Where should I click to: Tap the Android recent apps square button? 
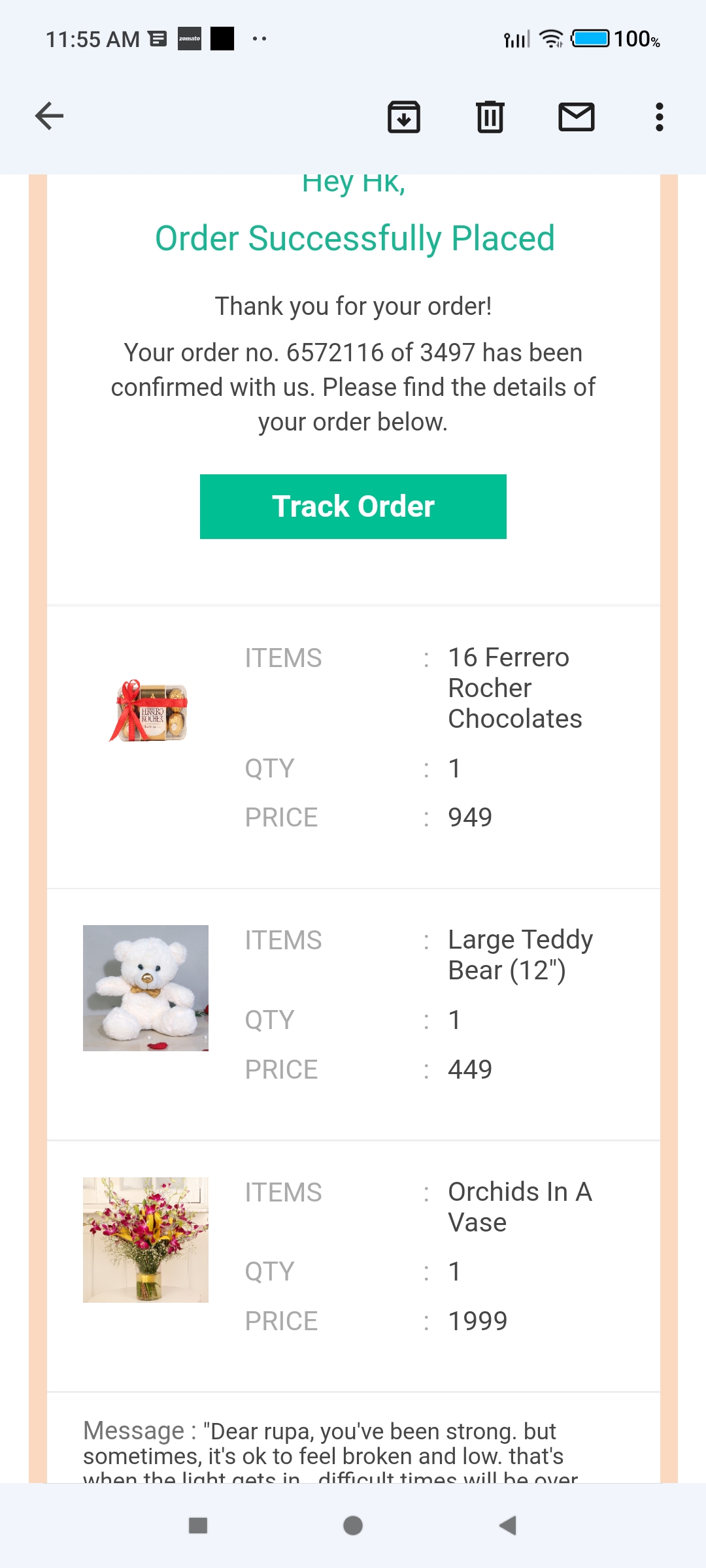point(198,1526)
